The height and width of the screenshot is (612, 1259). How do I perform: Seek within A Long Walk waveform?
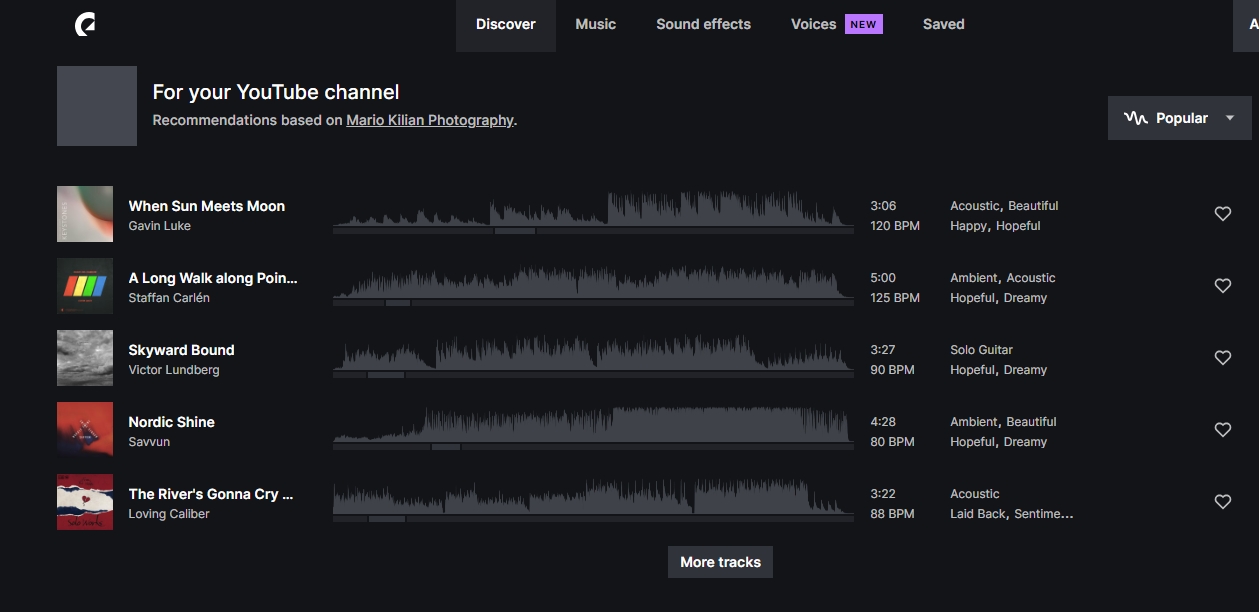tap(593, 283)
